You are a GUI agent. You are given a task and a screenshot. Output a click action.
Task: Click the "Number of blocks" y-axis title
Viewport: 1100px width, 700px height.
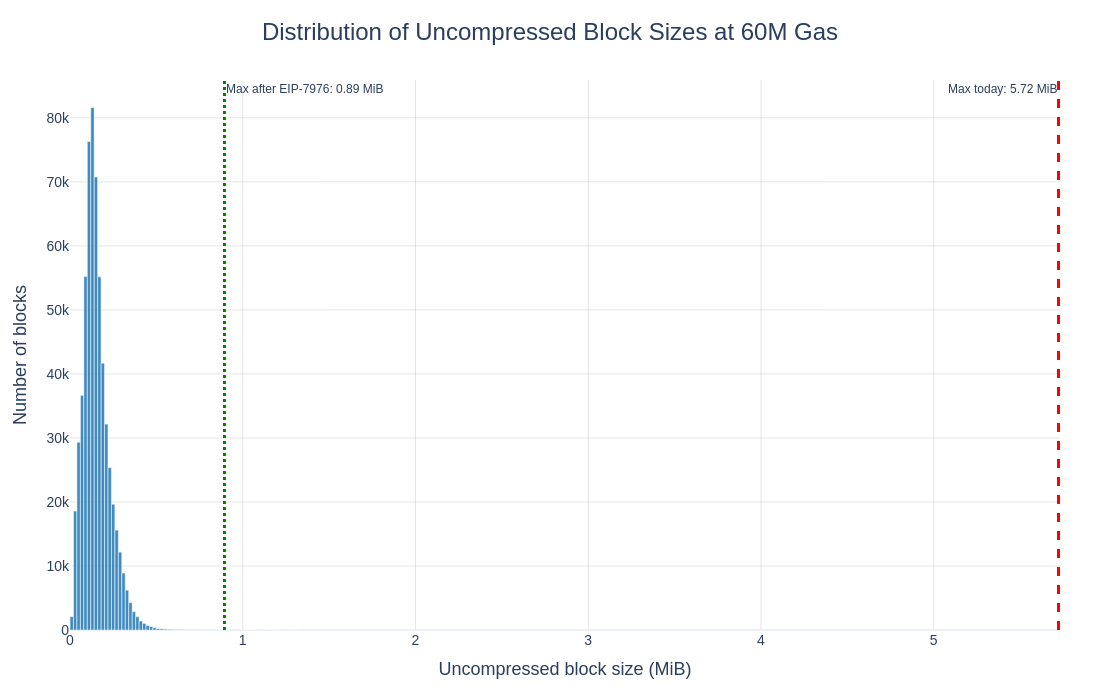20,355
